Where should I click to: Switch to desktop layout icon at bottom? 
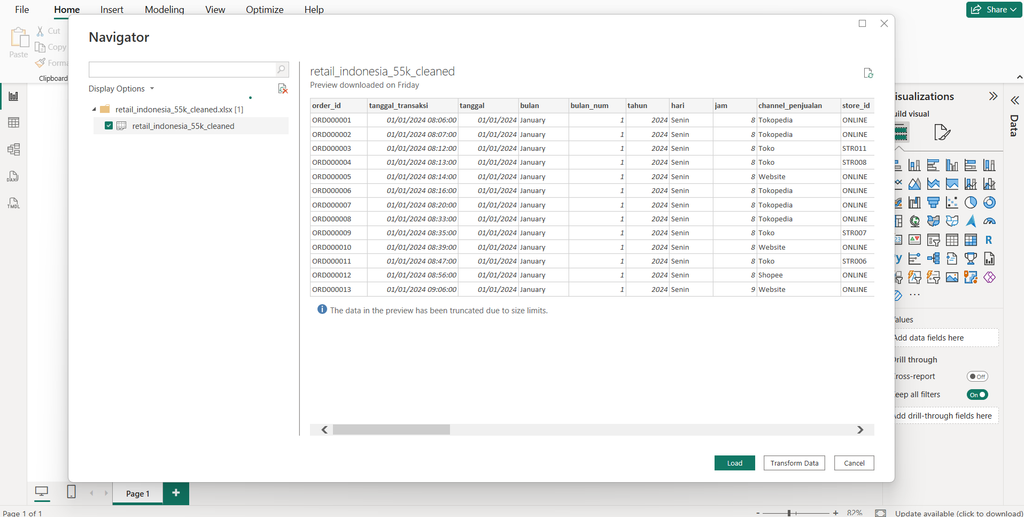coord(42,492)
